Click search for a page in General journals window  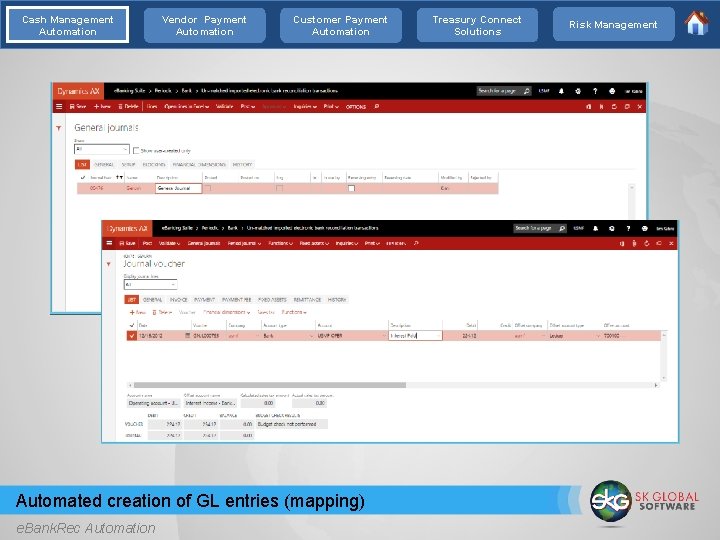[x=504, y=91]
